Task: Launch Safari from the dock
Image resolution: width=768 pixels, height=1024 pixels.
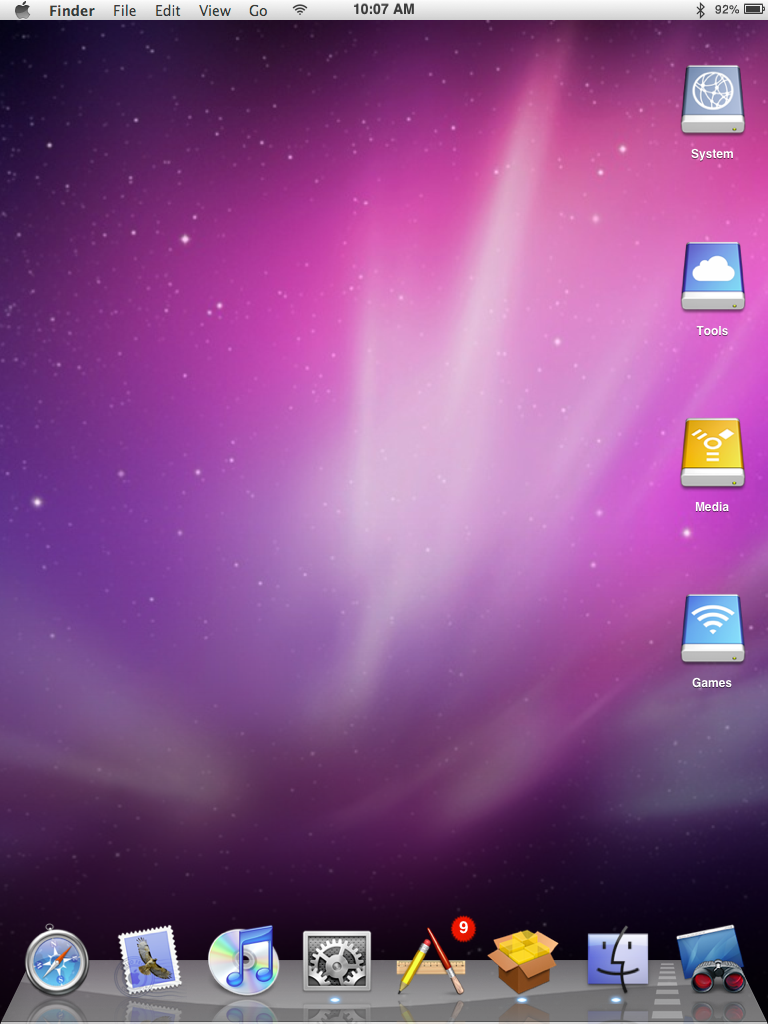Action: (57, 962)
